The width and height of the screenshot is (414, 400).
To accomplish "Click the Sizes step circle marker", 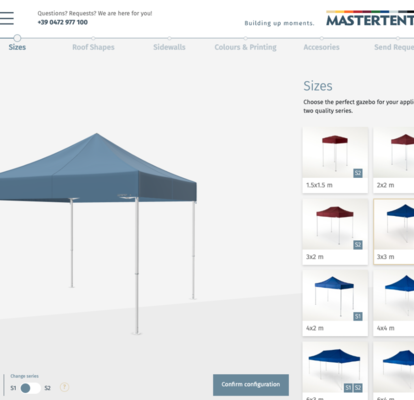I will [17, 38].
